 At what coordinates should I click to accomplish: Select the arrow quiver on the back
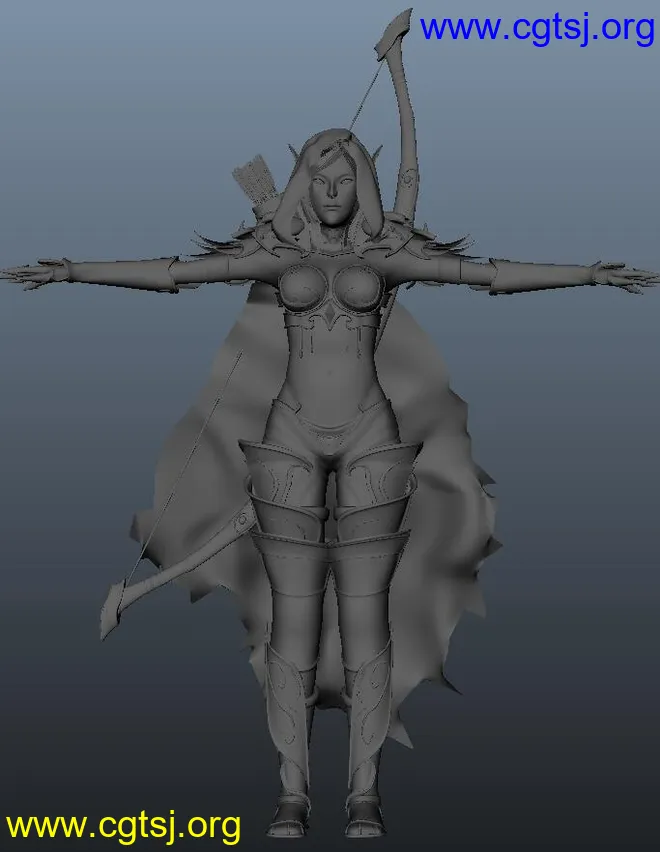point(255,187)
